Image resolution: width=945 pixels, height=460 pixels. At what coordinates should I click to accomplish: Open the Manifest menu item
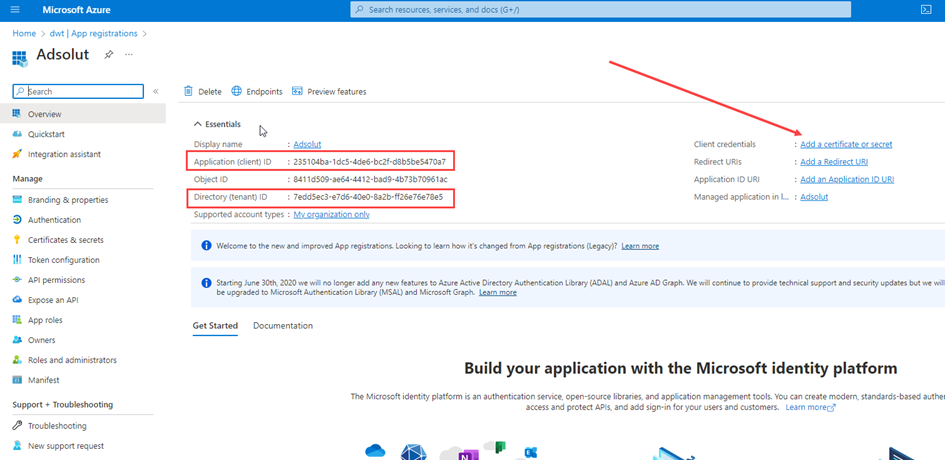(x=43, y=380)
